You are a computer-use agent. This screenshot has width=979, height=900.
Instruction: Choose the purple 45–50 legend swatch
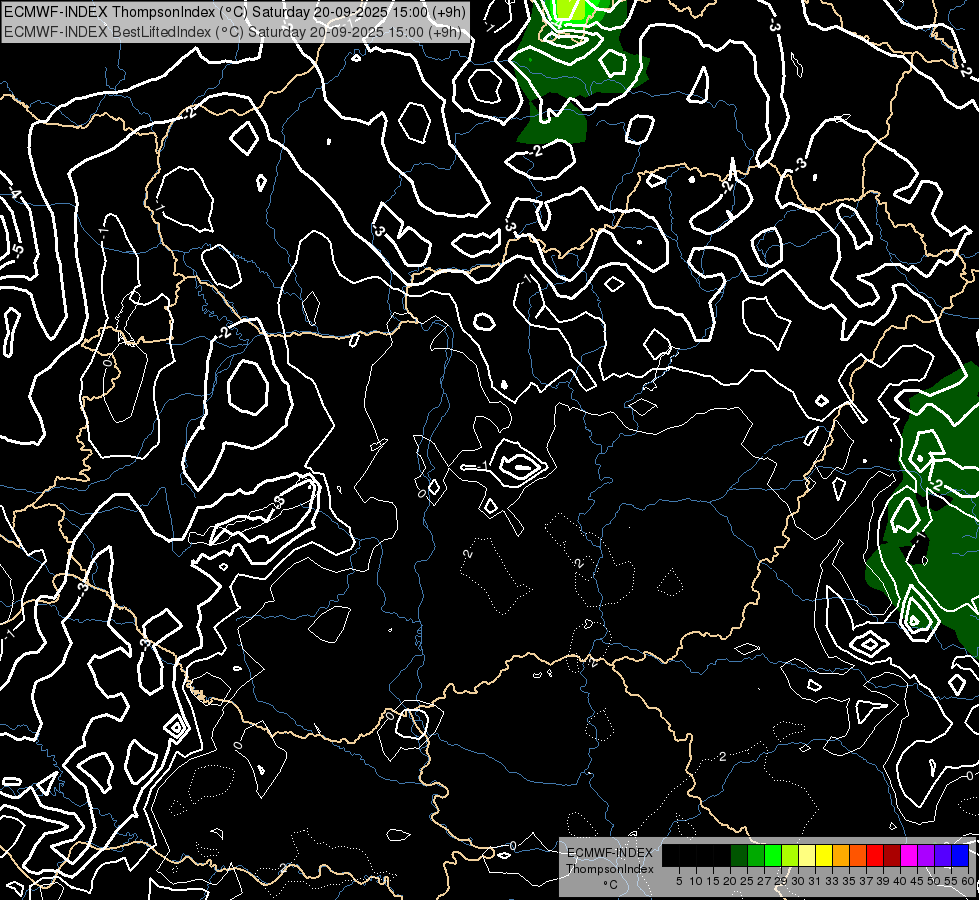point(926,855)
